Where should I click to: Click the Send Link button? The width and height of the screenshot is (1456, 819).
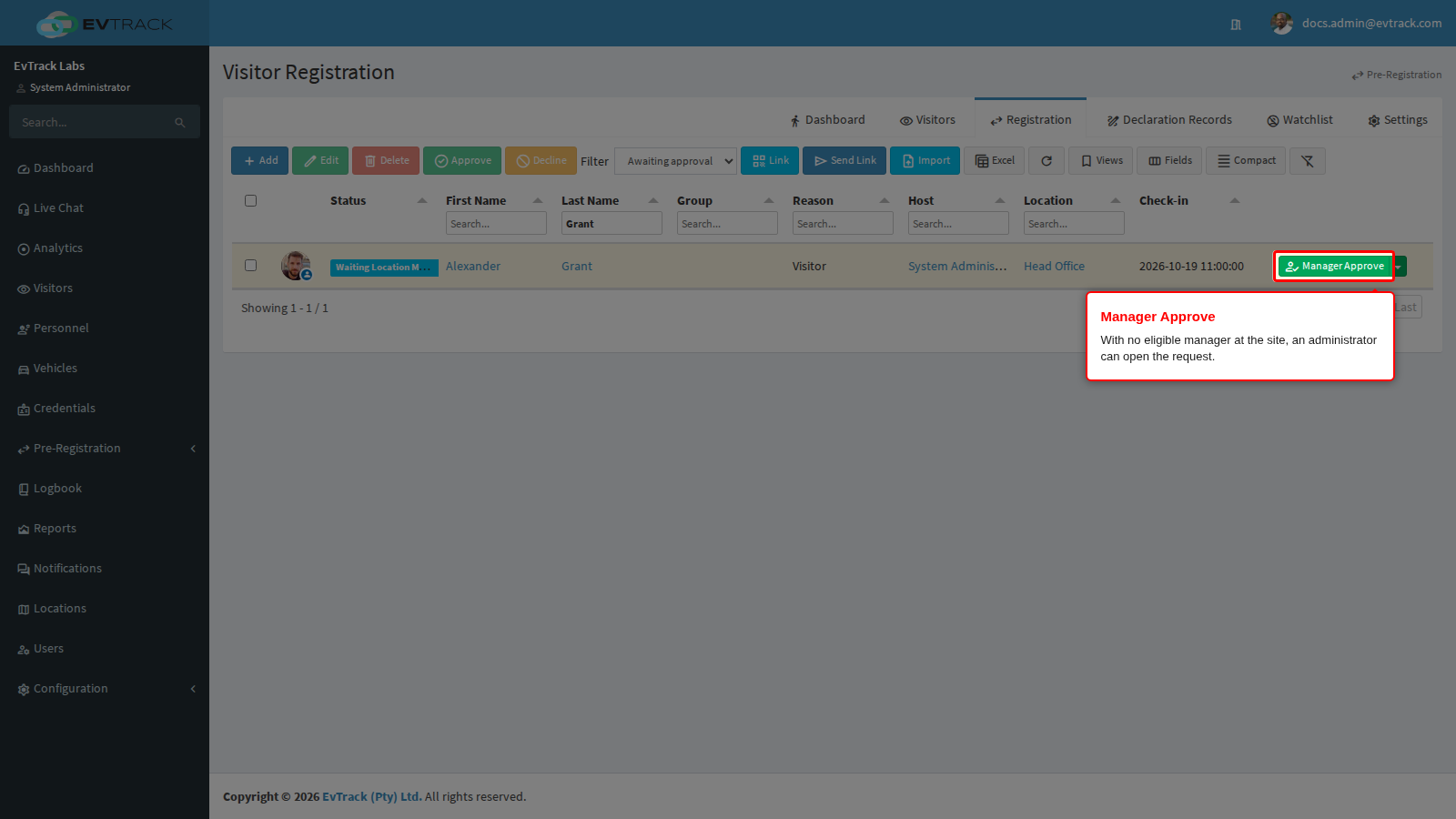(x=844, y=161)
